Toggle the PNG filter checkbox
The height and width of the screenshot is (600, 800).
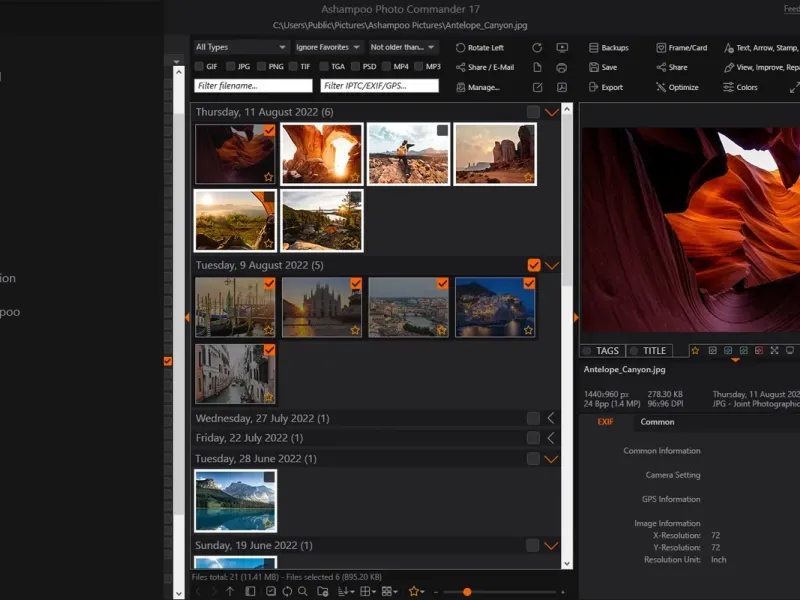coord(262,67)
